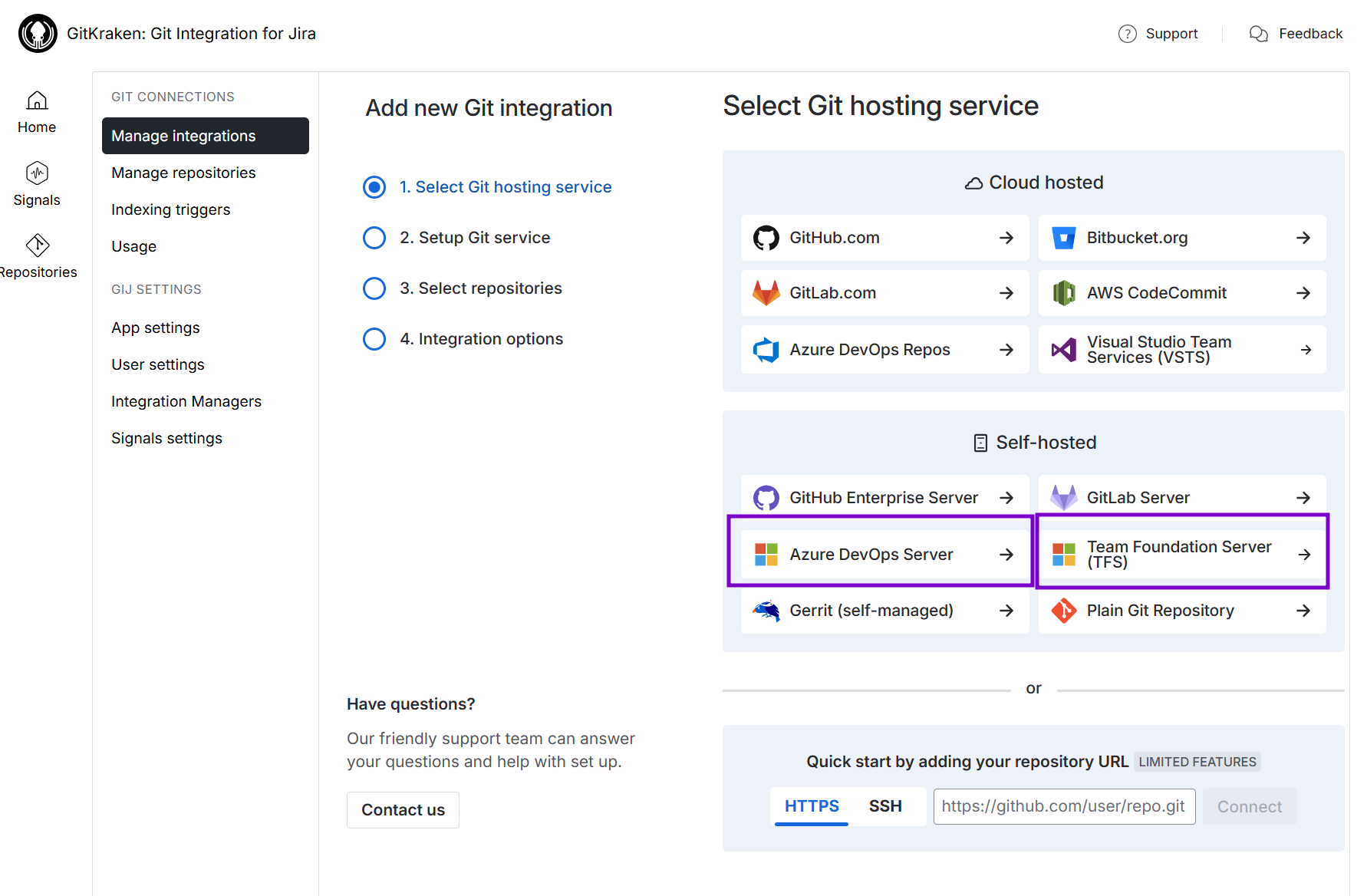Switch to the SSH tab
1367x896 pixels.
[x=884, y=806]
